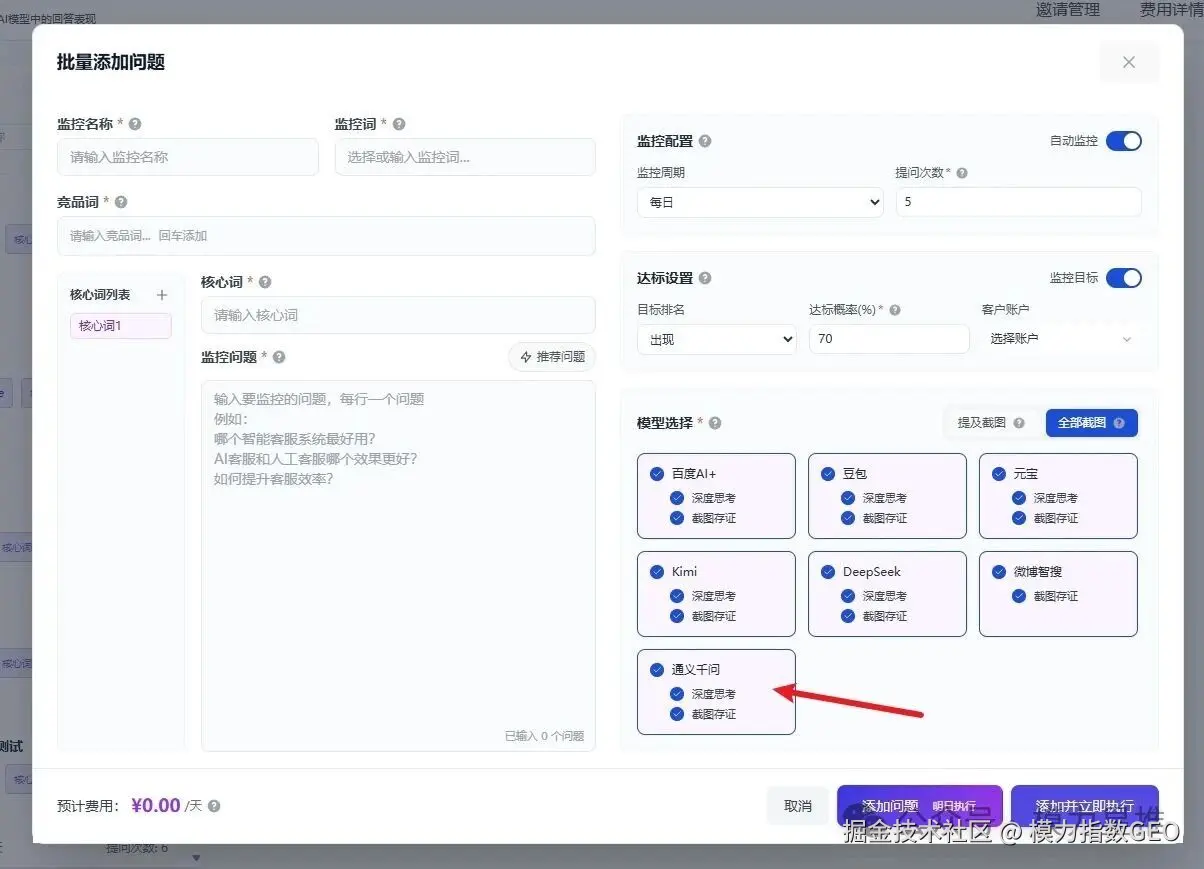Focus the 核心词 input field
1204x869 pixels.
coord(398,315)
